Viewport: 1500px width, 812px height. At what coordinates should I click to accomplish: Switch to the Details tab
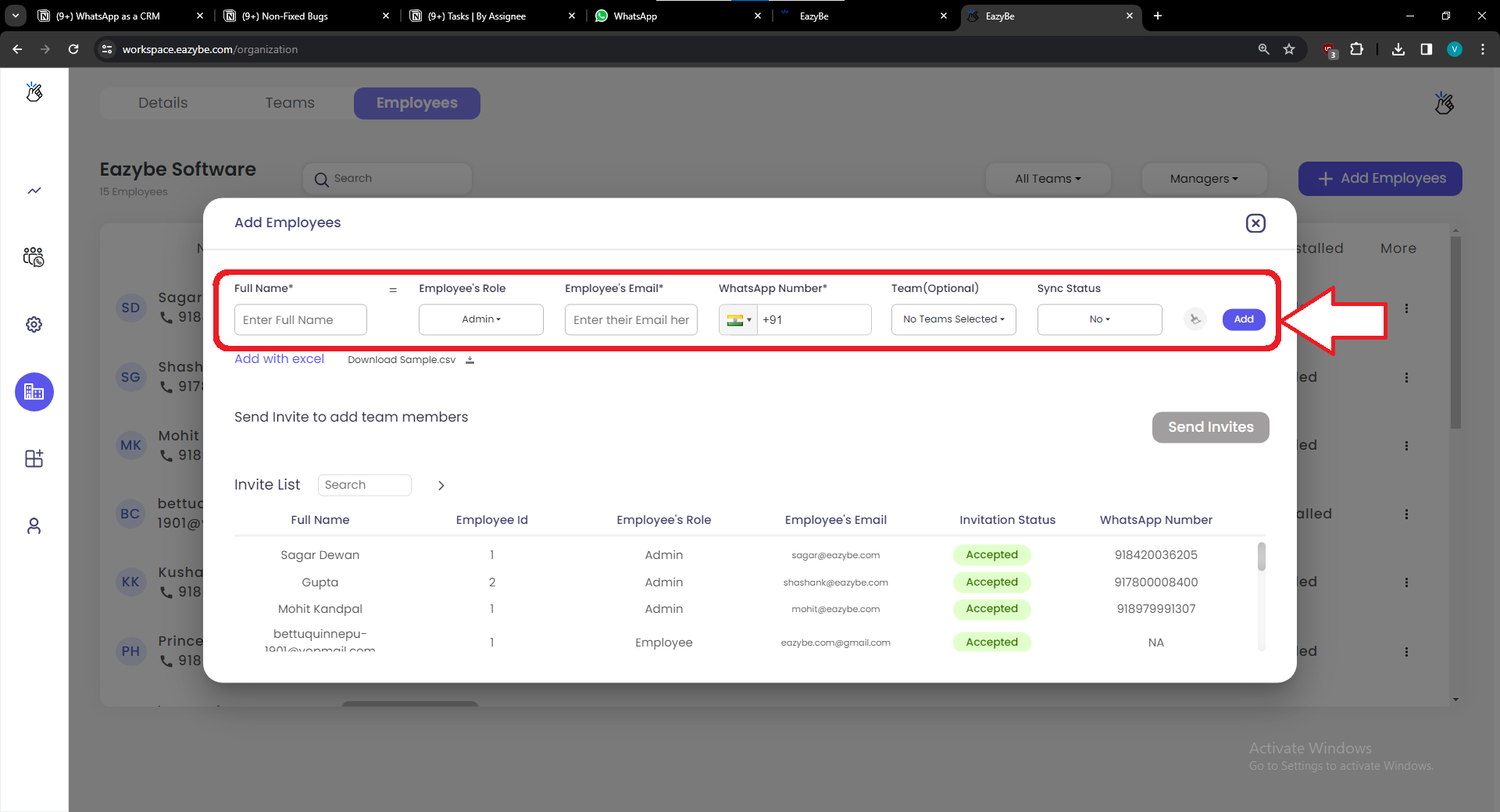click(163, 103)
